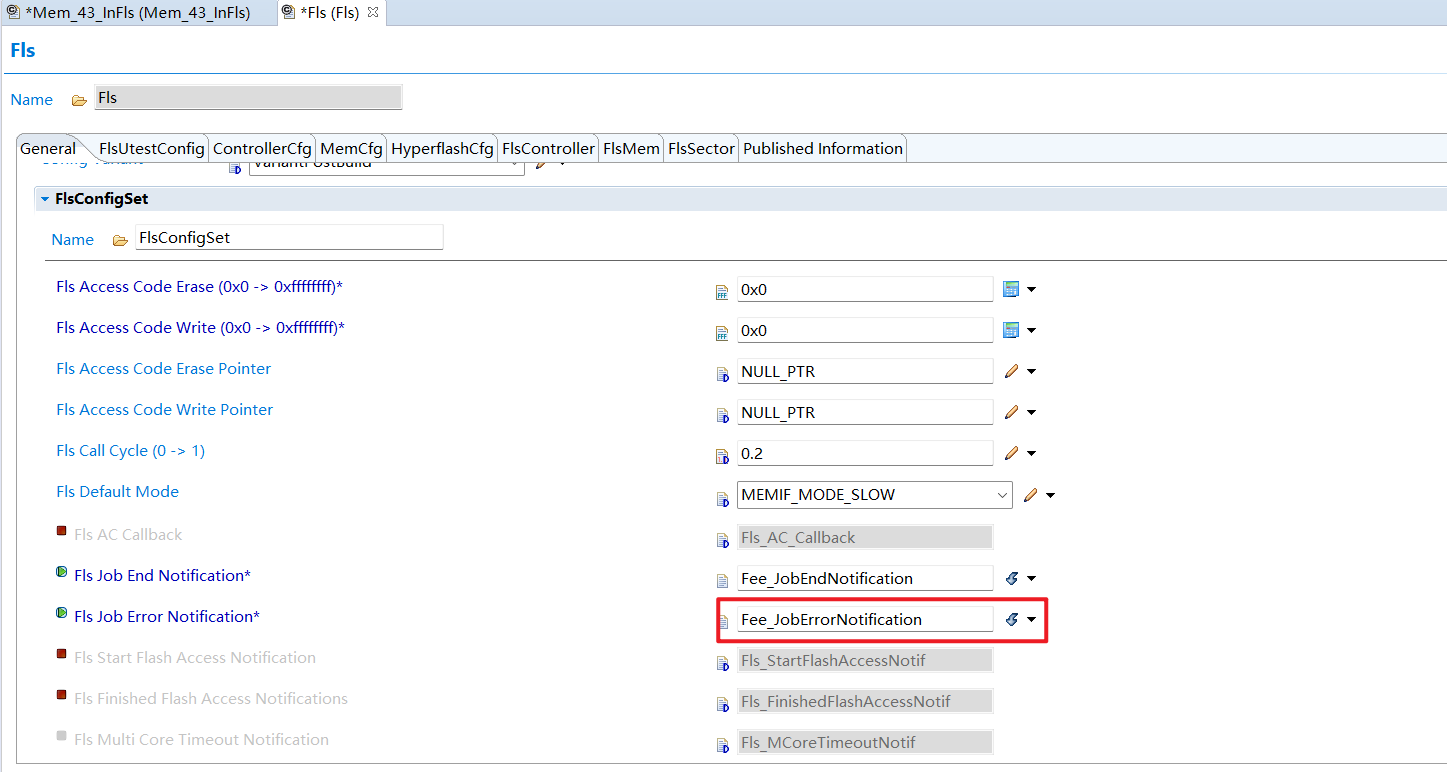Click calculator icon for Fls Access Code Write
Screen dimensions: 1447x772
coord(1011,330)
